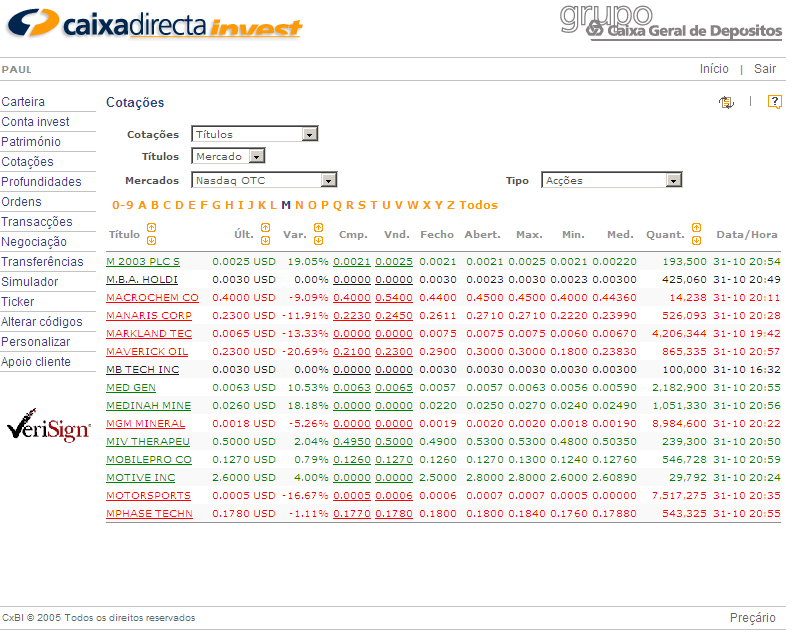The width and height of the screenshot is (803, 635).
Task: Open MOBILEPRO CO title link
Action: pos(149,460)
